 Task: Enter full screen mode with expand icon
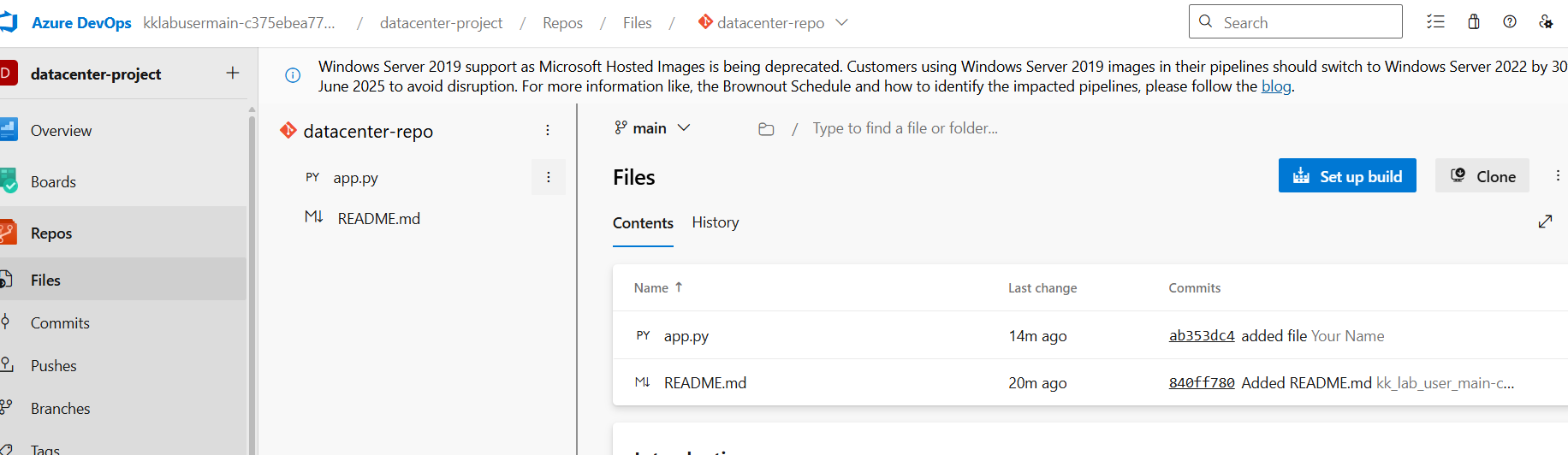click(x=1545, y=222)
